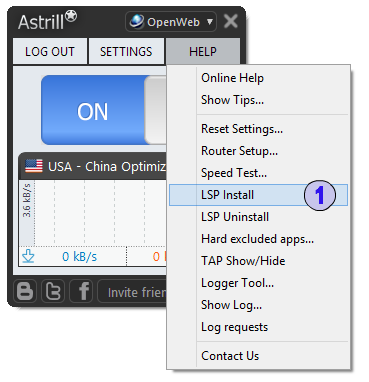Screen dimensions: 369x382
Task: Open the Facebook share icon
Action: coord(81,291)
